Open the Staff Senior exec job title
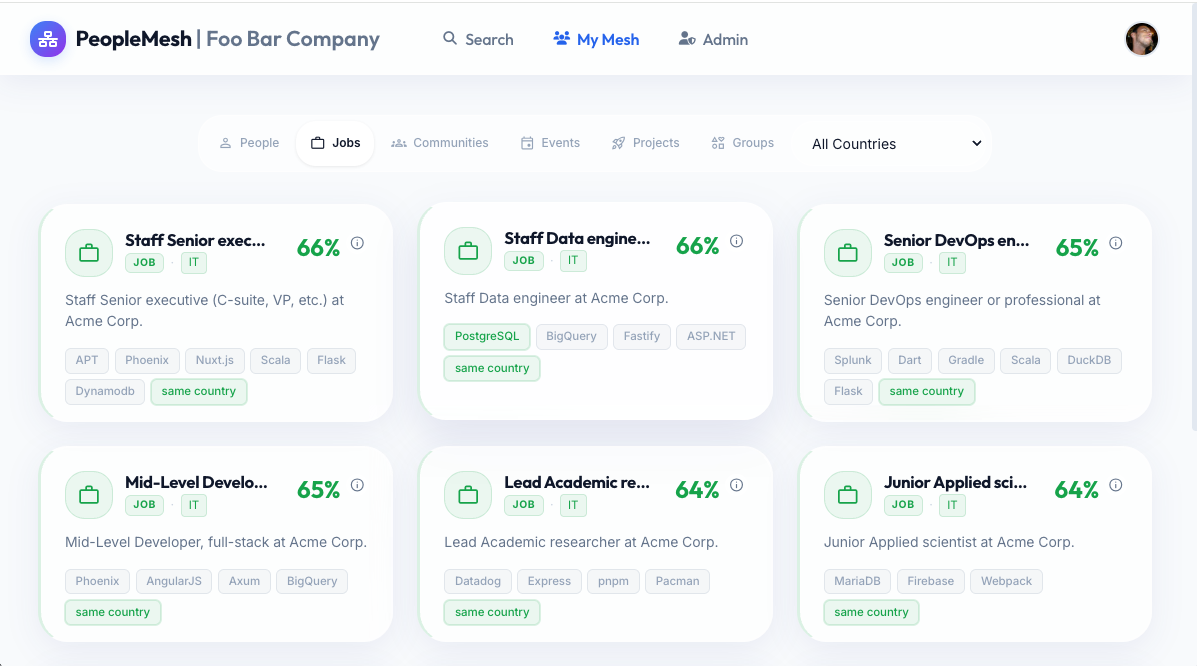The image size is (1197, 666). point(195,241)
